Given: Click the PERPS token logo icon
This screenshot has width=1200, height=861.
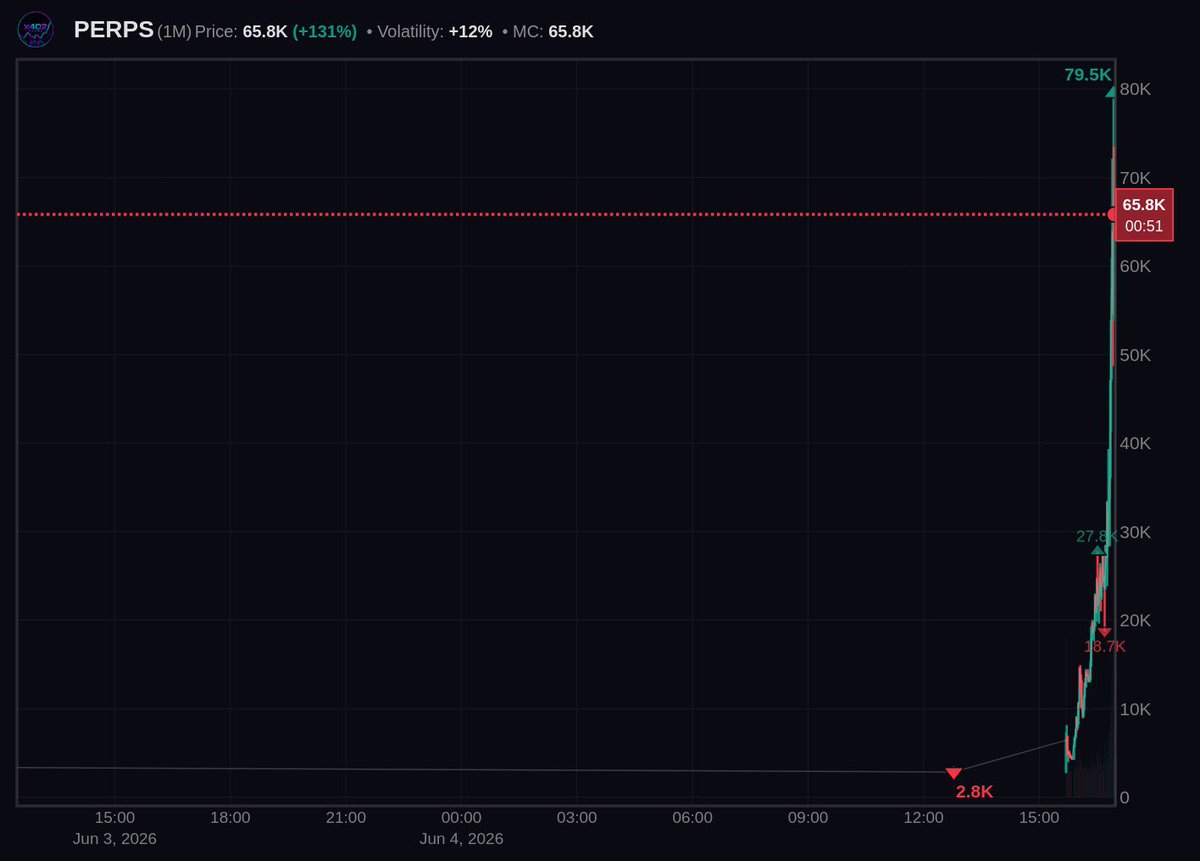Looking at the screenshot, I should coord(37,32).
